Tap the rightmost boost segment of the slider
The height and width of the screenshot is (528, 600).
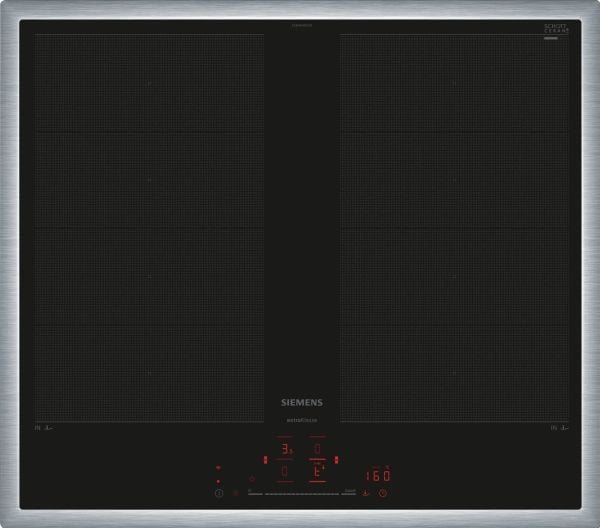tap(349, 494)
